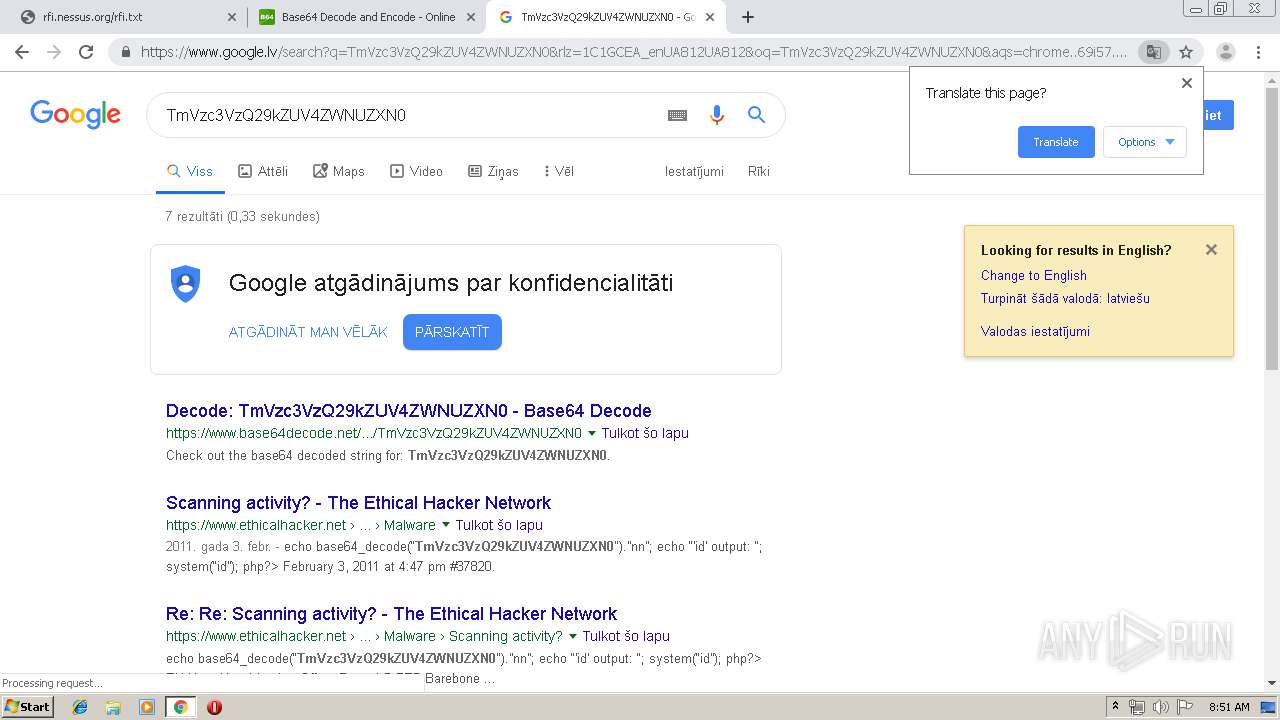Select the Viss search tab
Screen dimensions: 1280x720
pos(189,171)
